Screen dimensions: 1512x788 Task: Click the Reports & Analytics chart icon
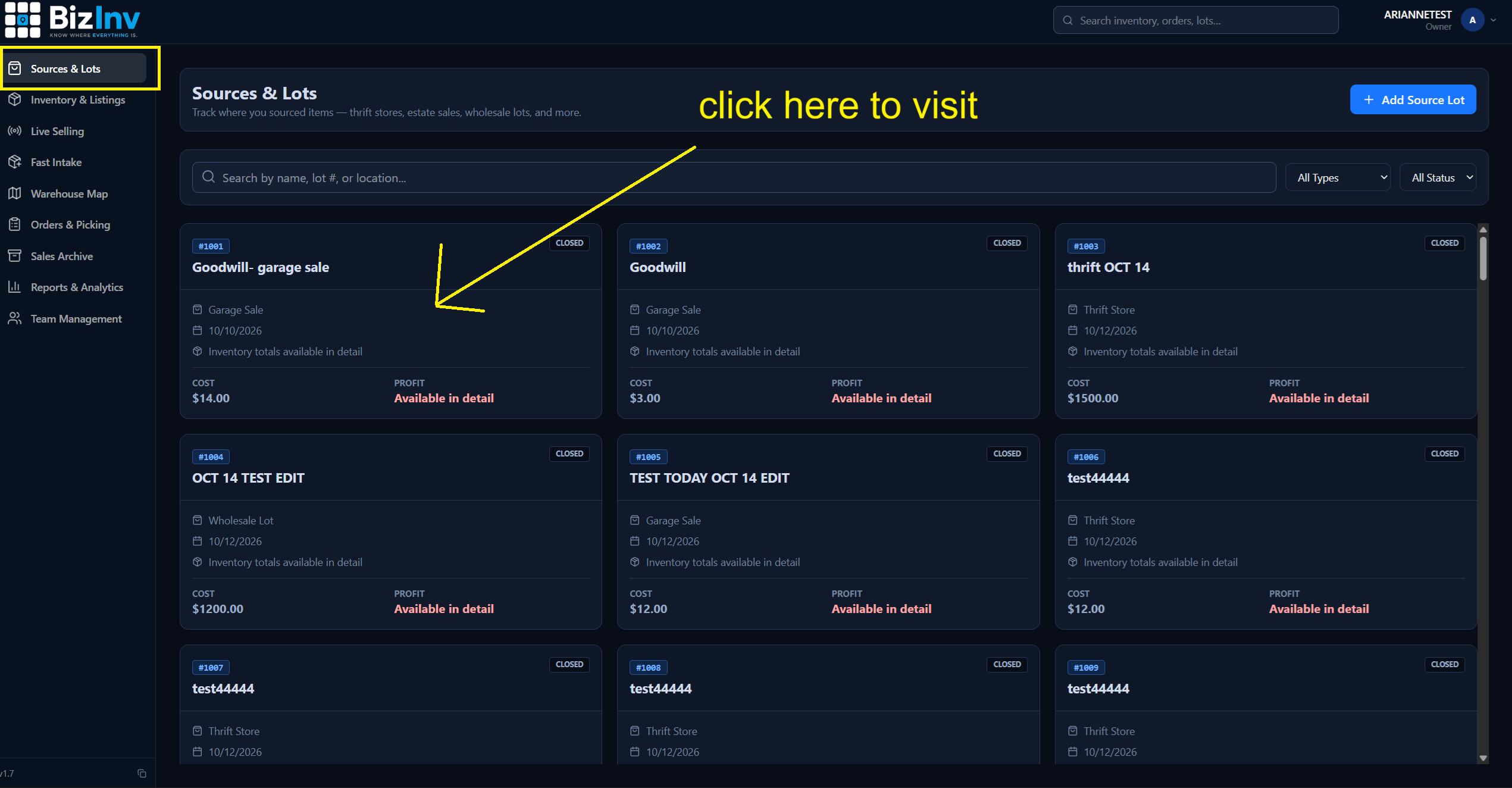click(x=15, y=287)
